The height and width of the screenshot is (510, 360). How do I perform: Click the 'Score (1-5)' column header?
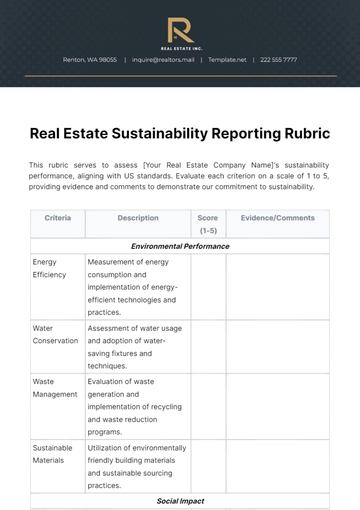[208, 224]
